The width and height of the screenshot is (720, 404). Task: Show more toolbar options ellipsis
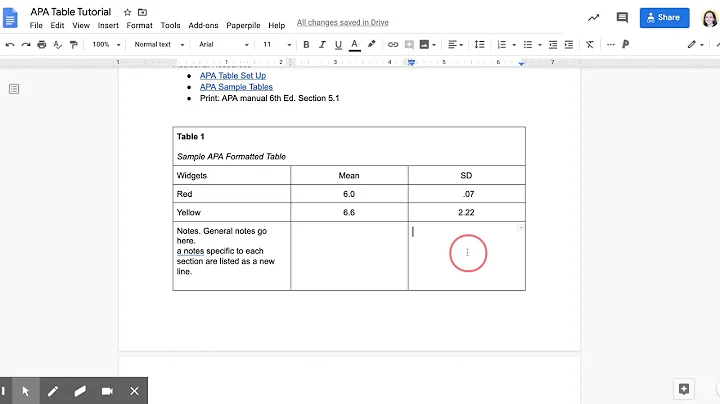(x=610, y=45)
